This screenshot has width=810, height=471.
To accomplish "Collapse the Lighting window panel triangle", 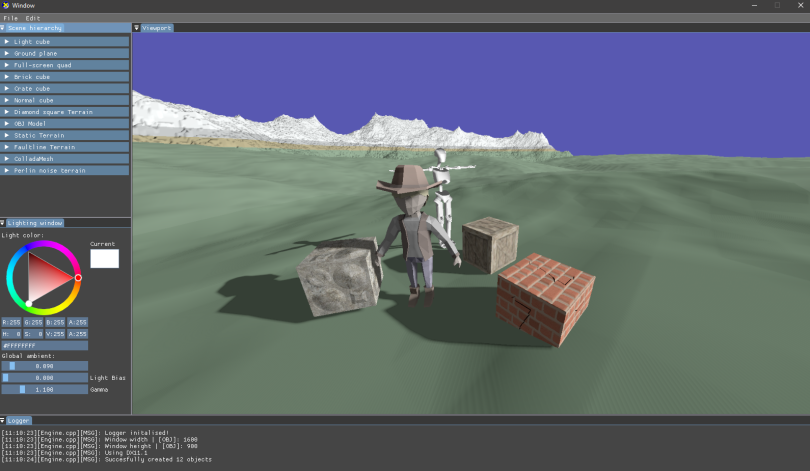I will pos(3,222).
